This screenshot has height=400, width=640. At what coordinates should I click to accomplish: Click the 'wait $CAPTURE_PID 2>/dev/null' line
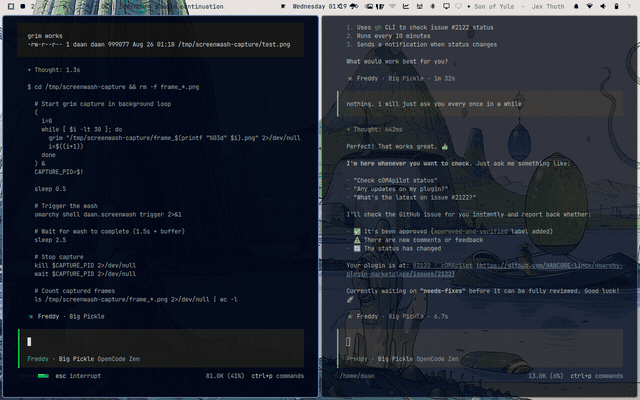pos(85,274)
